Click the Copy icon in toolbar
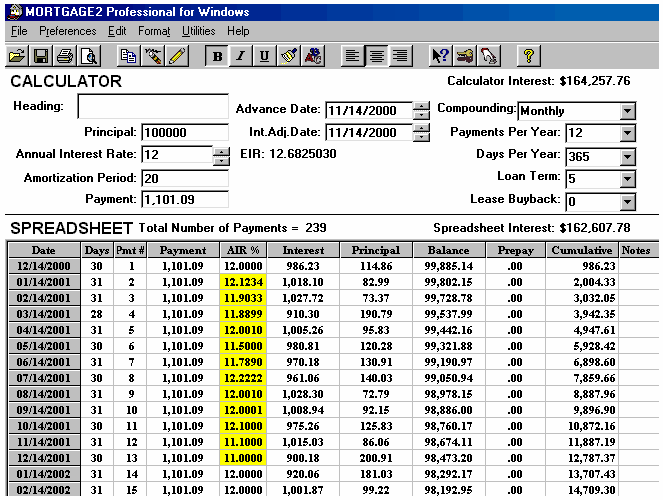This screenshot has height=500, width=663. pyautogui.click(x=129, y=56)
